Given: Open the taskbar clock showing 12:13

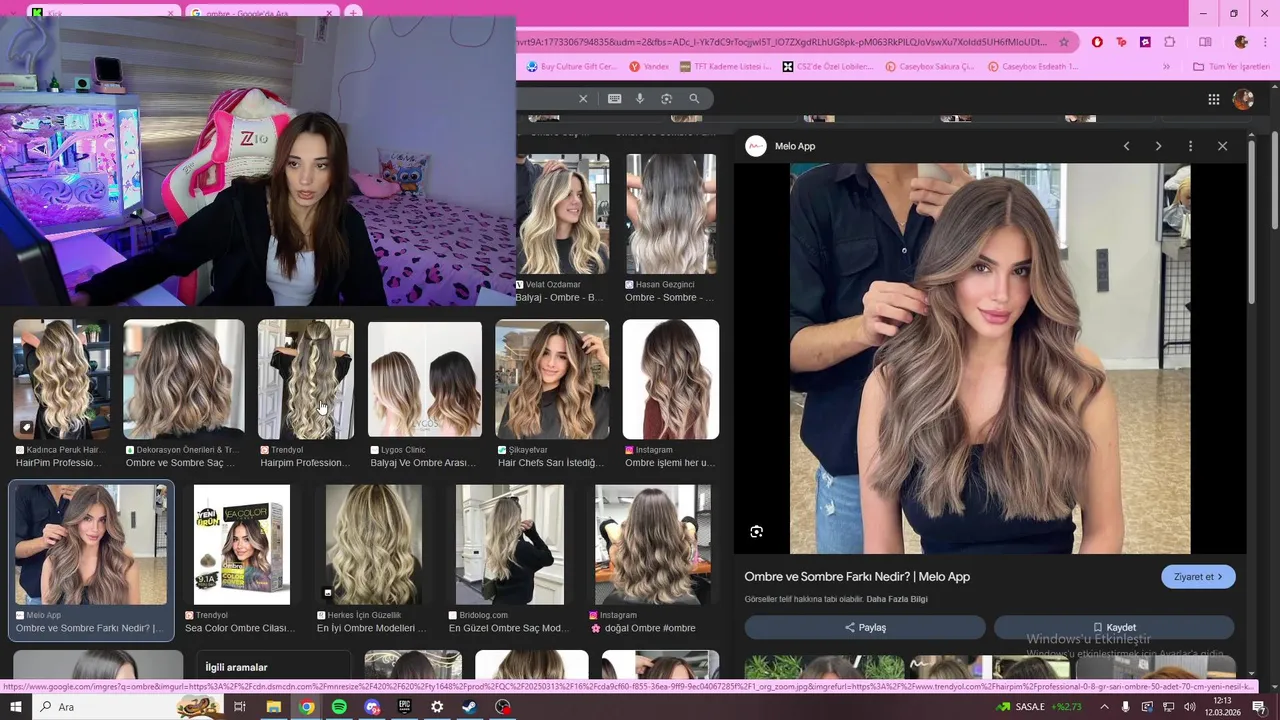Looking at the screenshot, I should 1223,707.
